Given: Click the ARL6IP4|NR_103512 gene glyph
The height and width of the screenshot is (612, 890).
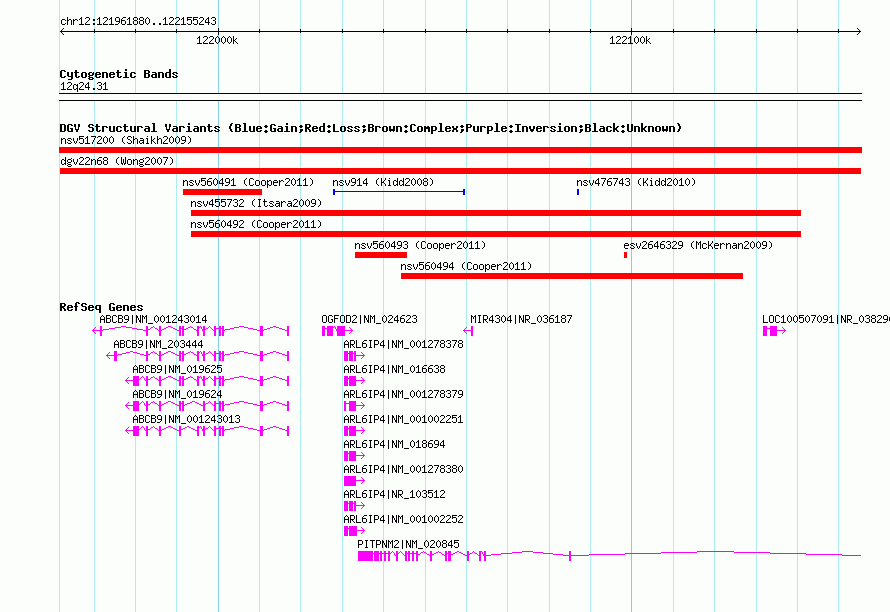Looking at the screenshot, I should coord(354,506).
